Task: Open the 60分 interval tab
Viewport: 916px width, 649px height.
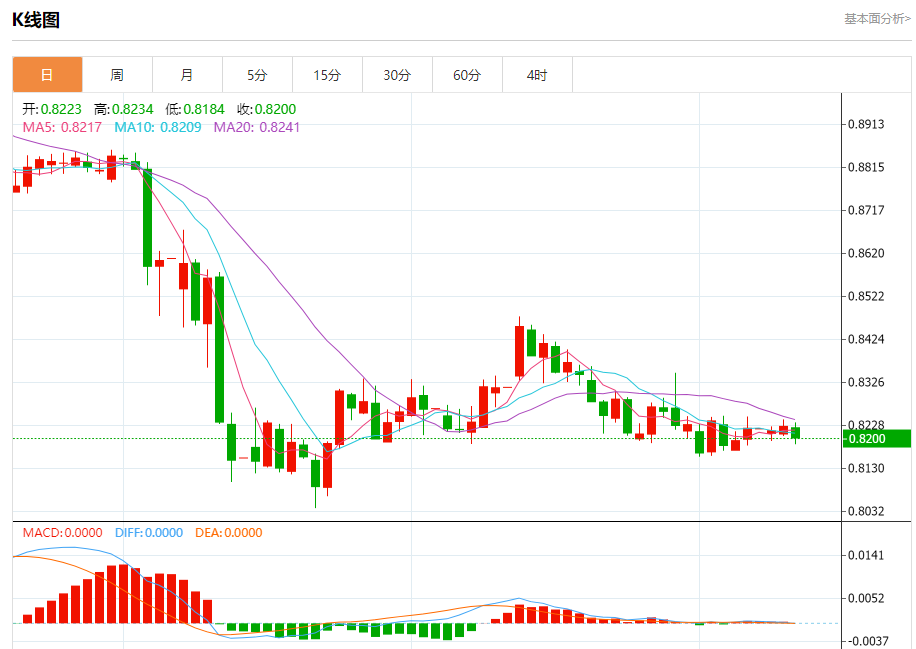Action: point(468,75)
